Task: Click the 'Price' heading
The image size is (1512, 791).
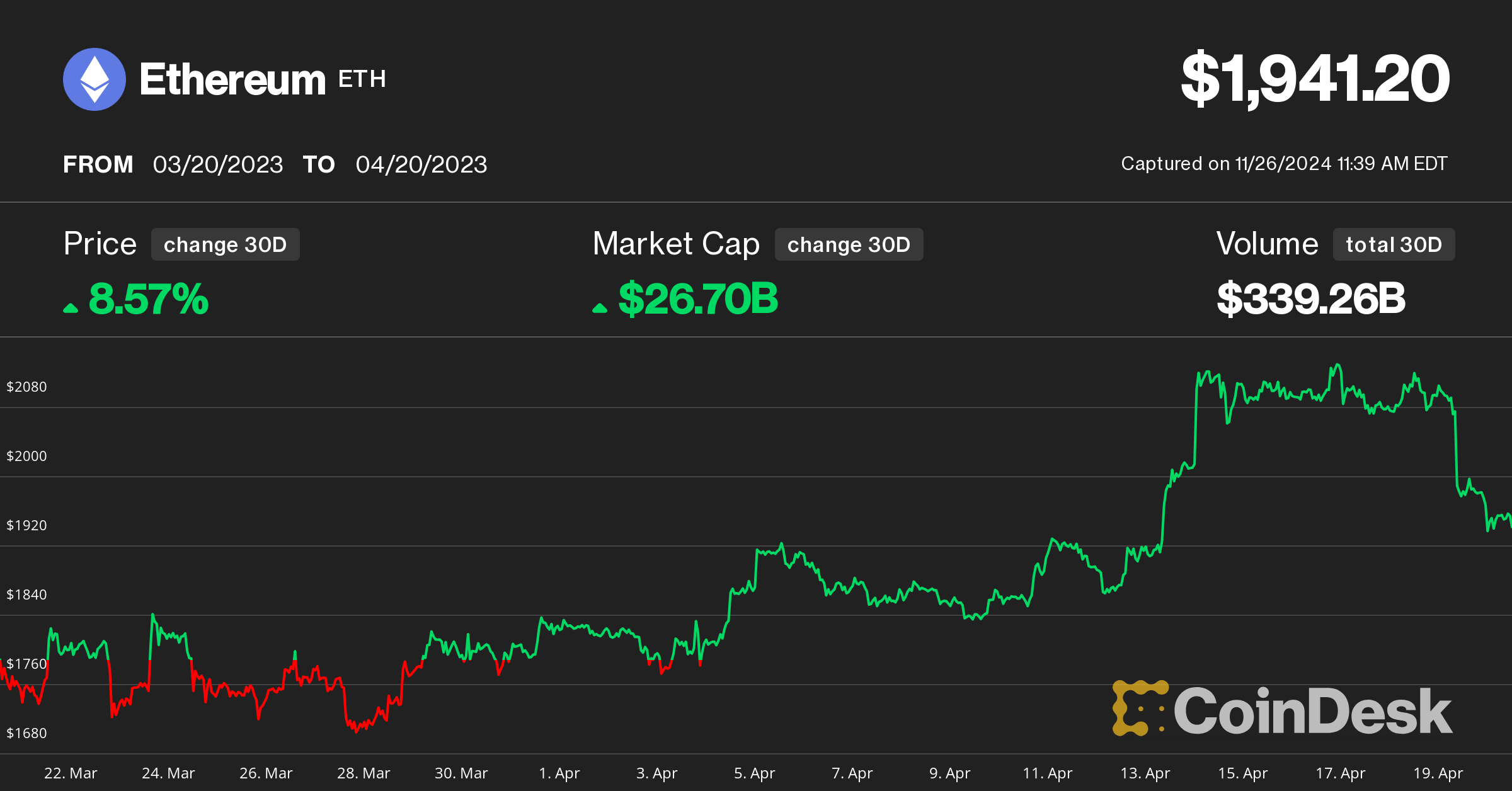Action: [100, 244]
